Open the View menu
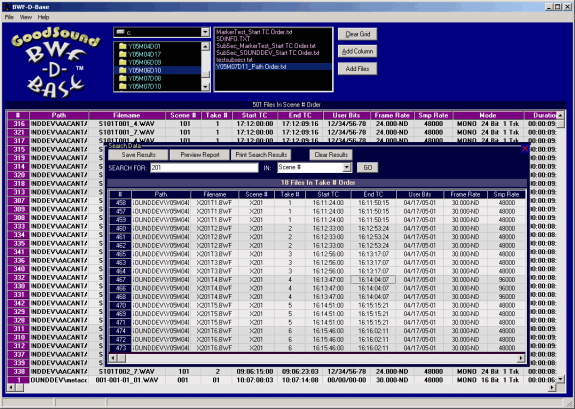 pyautogui.click(x=26, y=17)
